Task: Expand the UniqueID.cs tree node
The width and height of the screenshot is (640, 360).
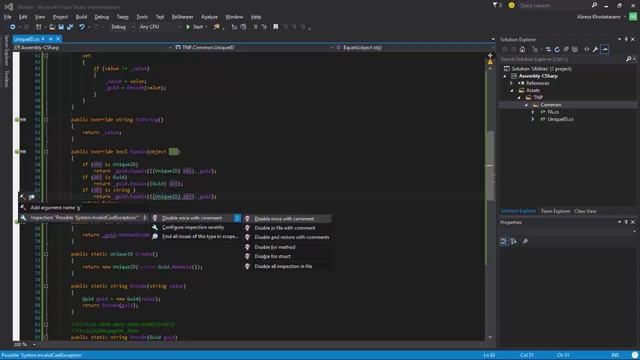Action: pos(533,119)
